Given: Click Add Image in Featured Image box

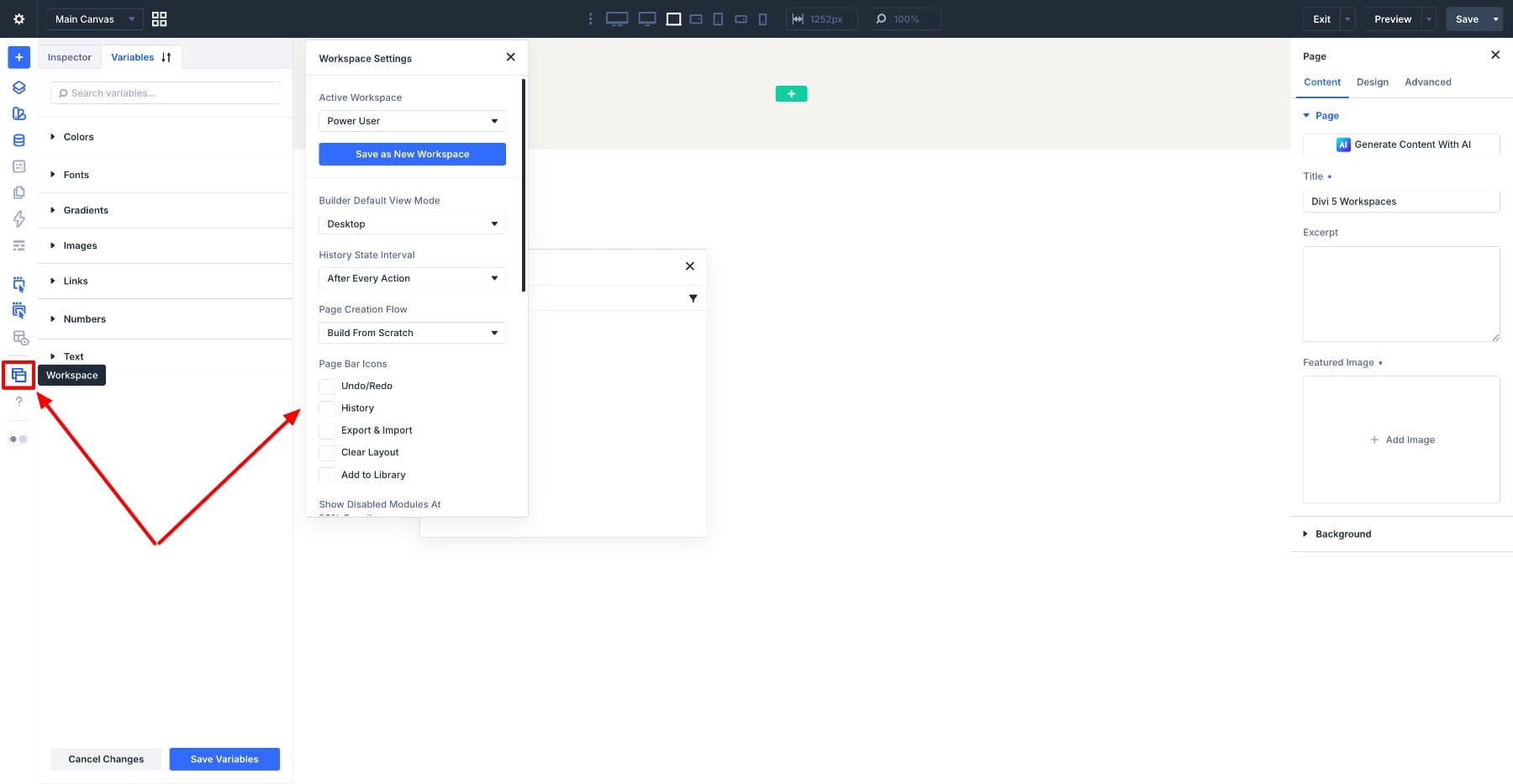Looking at the screenshot, I should click(x=1401, y=439).
